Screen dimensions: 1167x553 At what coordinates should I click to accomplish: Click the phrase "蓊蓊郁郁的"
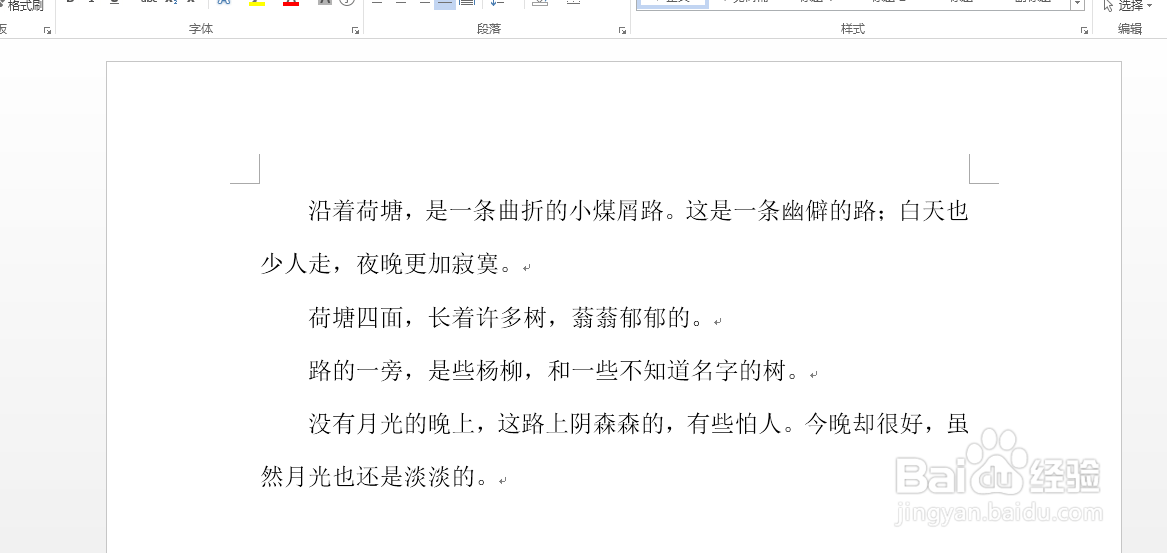pyautogui.click(x=631, y=319)
